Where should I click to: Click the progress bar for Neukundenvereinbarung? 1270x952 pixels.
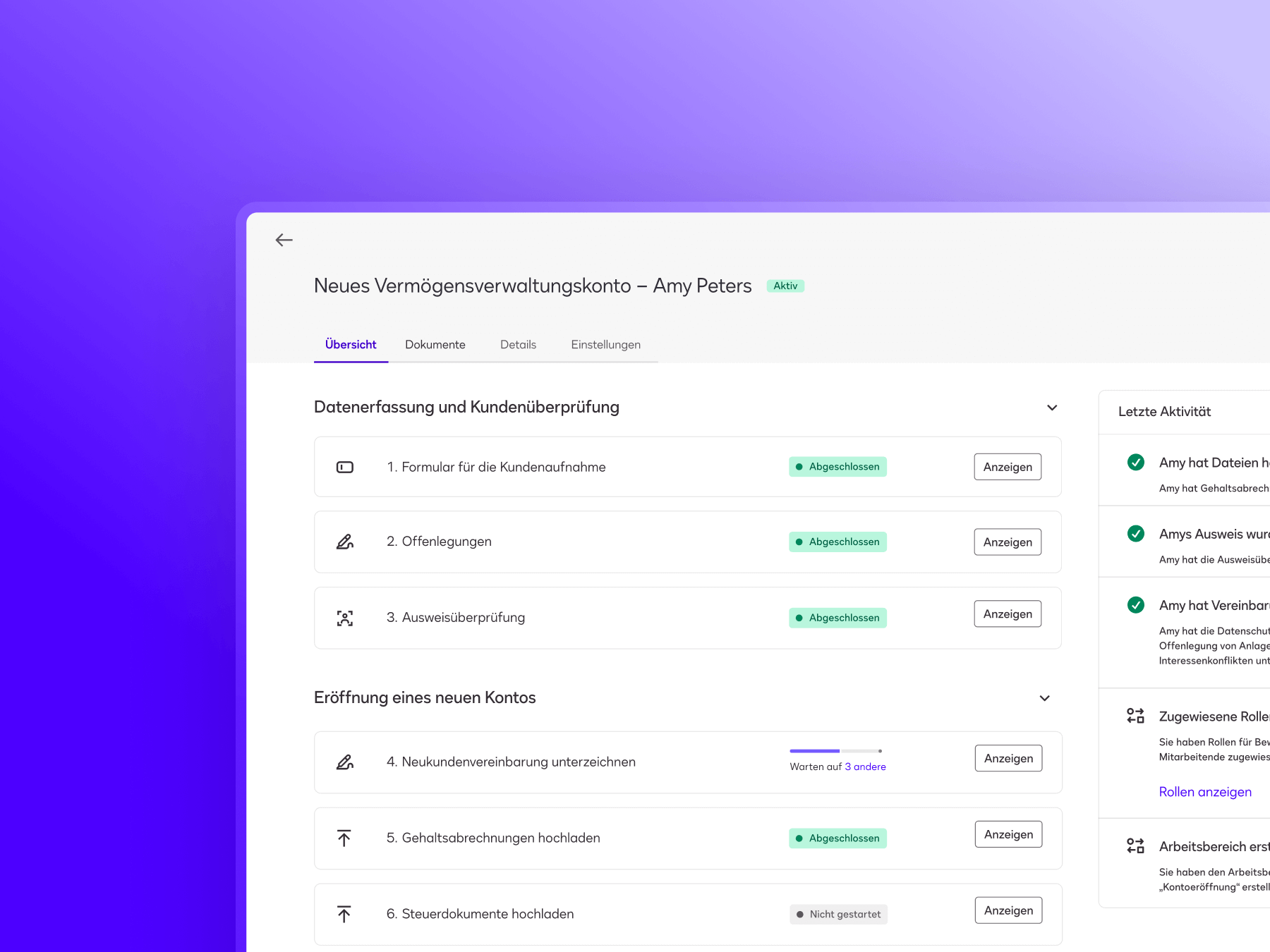point(836,751)
